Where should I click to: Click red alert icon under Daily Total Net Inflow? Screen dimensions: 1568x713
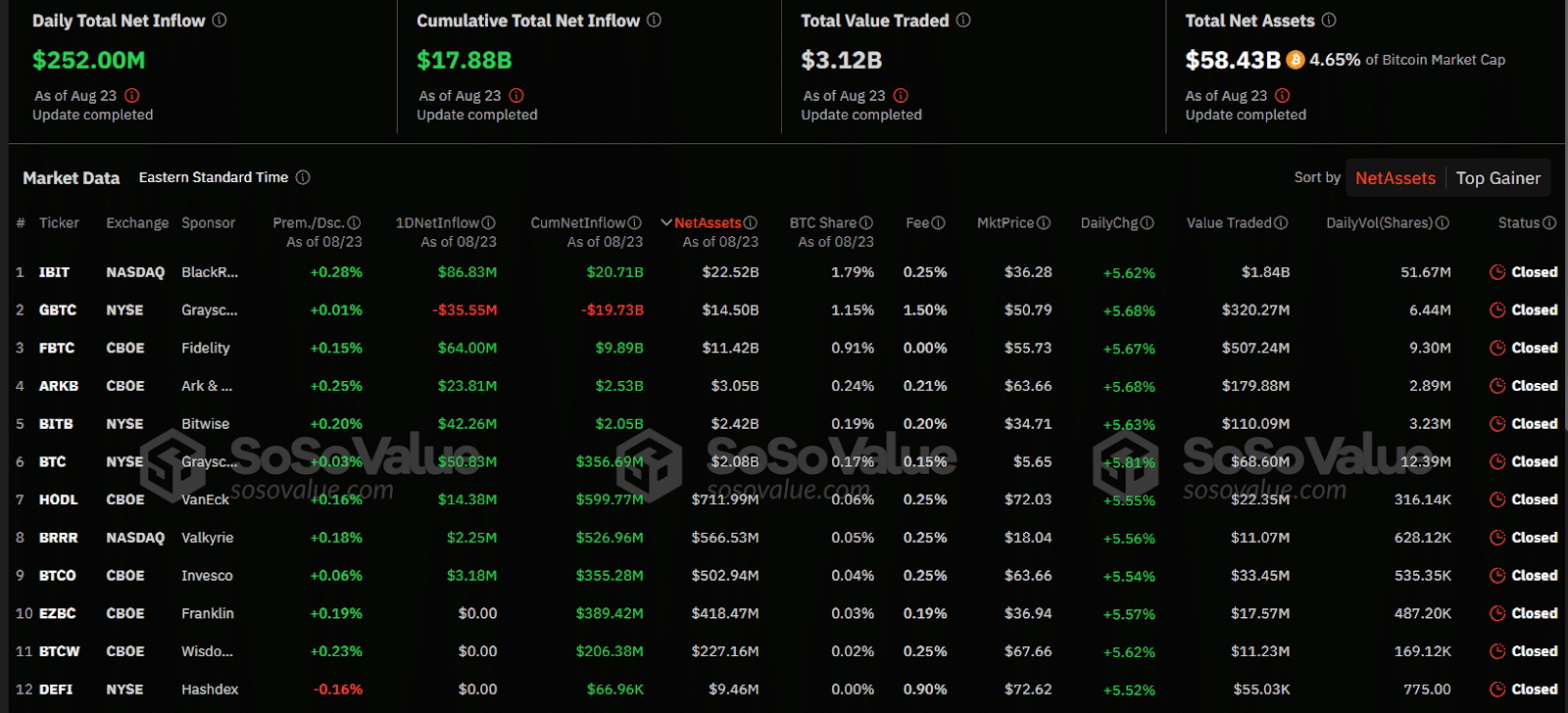click(x=132, y=95)
